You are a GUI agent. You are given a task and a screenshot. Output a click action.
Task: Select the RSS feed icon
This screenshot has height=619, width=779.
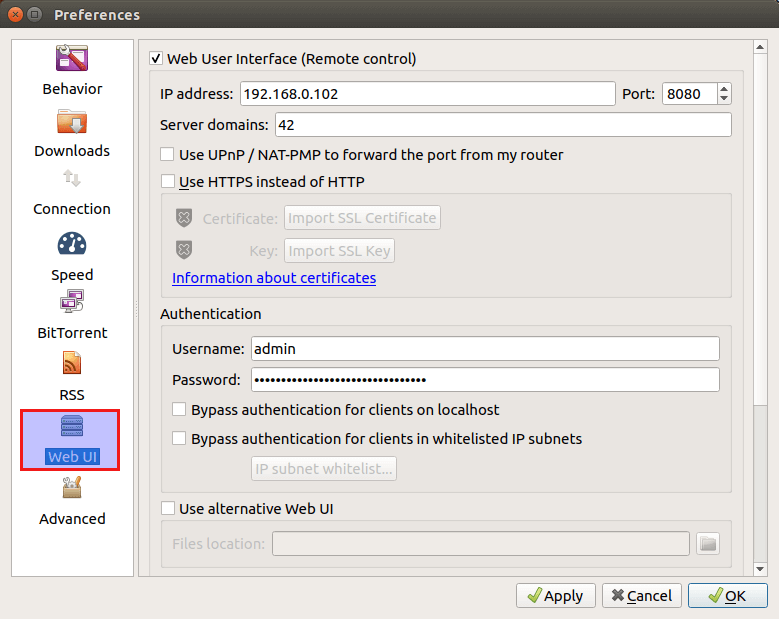[72, 364]
